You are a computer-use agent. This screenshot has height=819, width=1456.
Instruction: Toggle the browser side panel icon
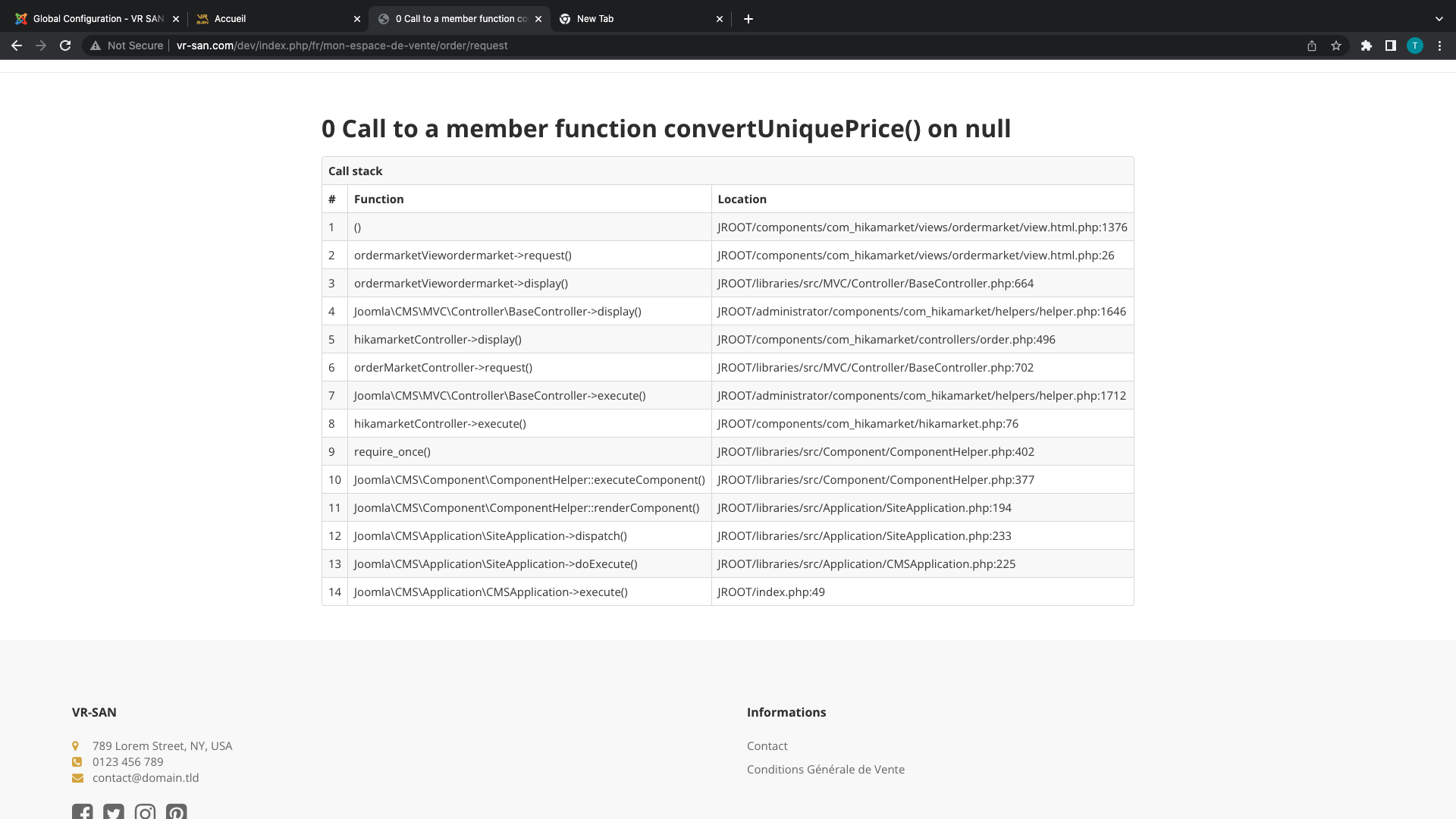[1391, 45]
